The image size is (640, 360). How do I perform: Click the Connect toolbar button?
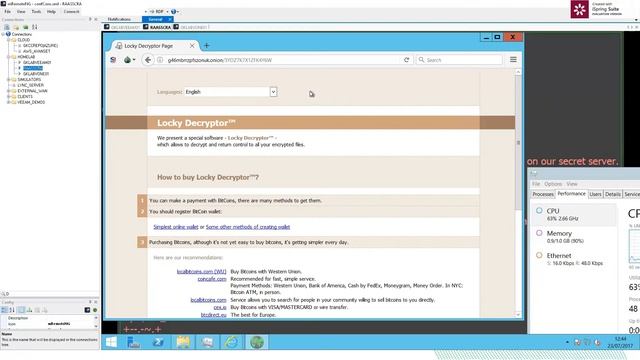[x=71, y=11]
